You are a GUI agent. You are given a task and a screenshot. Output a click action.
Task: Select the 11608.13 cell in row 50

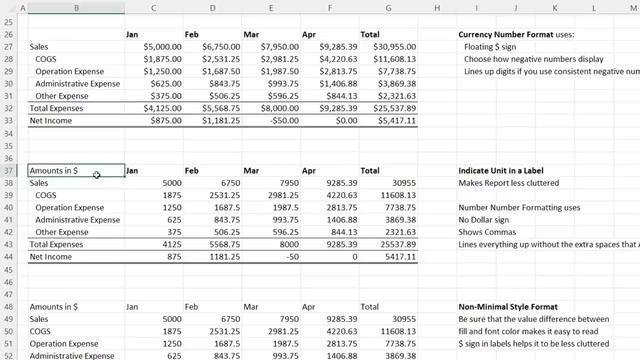pos(388,331)
